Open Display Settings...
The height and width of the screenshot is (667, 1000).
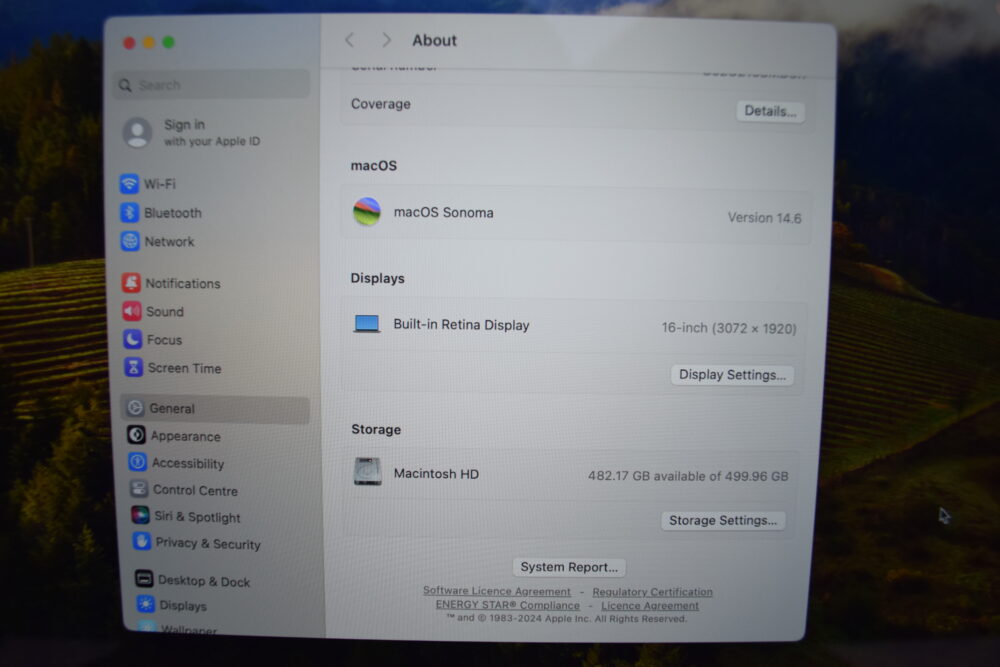click(732, 375)
